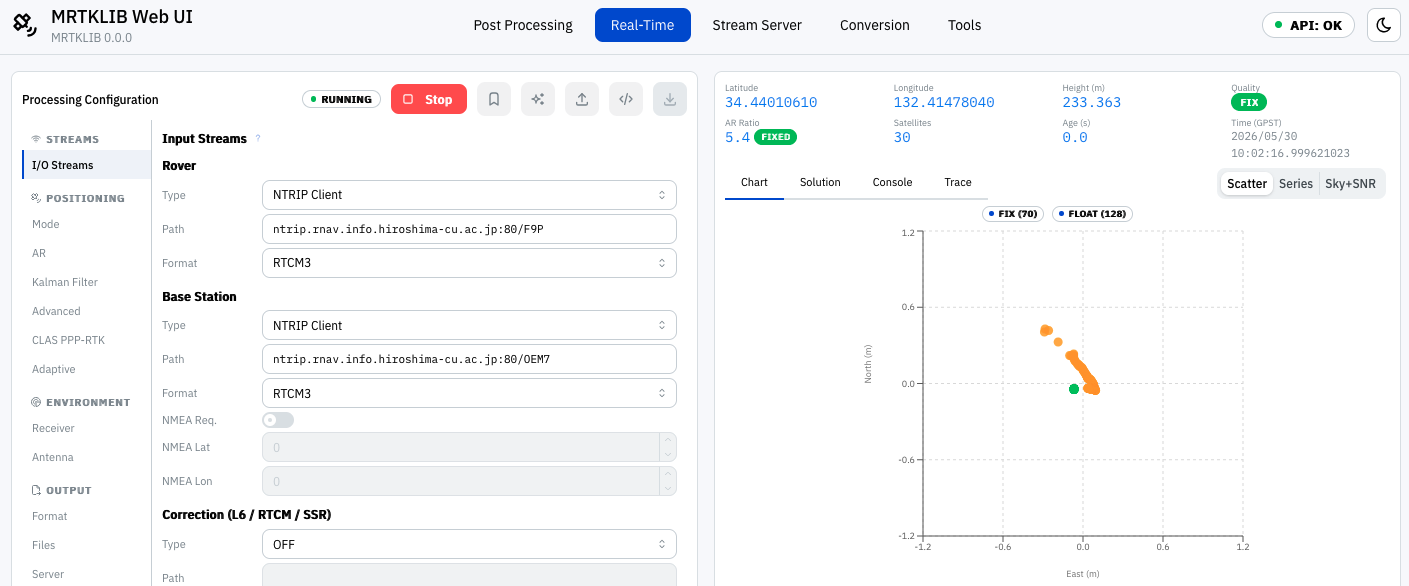Open the Real-Time tab

tap(643, 25)
